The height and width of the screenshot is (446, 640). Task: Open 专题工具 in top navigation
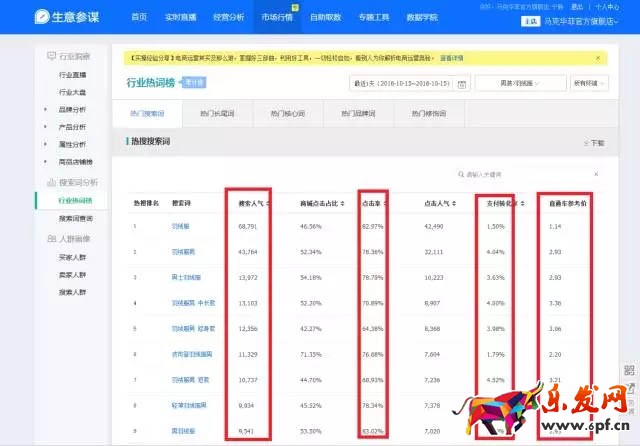pos(374,17)
